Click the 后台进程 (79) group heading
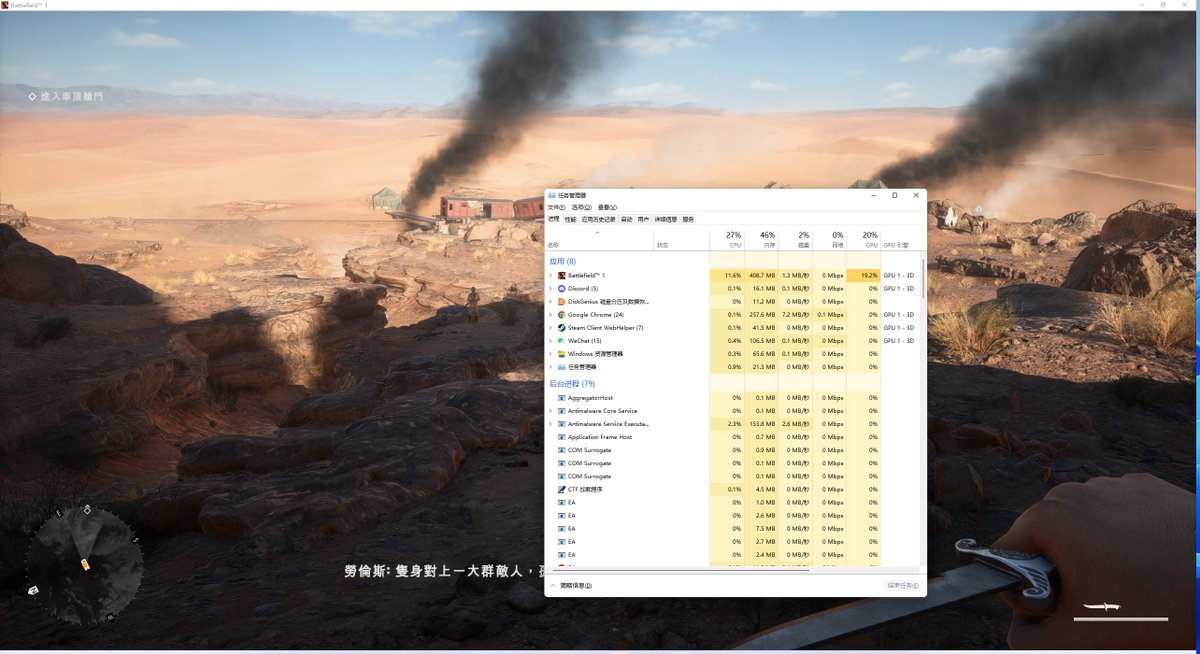 tap(572, 383)
